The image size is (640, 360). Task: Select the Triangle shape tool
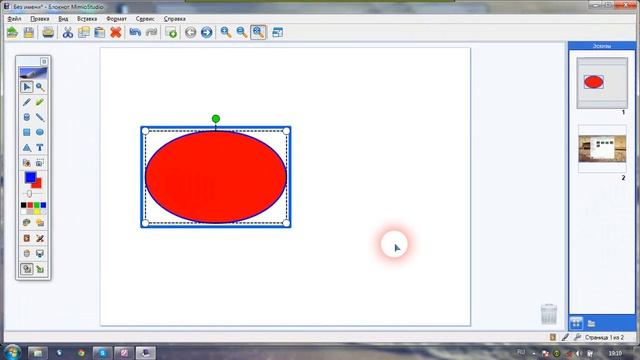(27, 148)
